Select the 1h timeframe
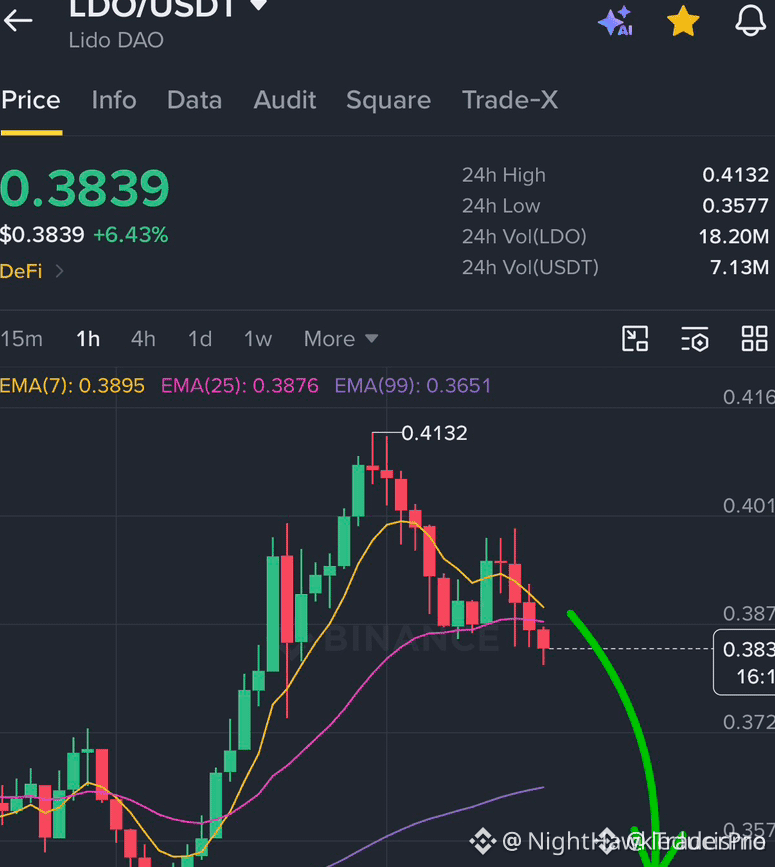775x867 pixels. (x=88, y=338)
